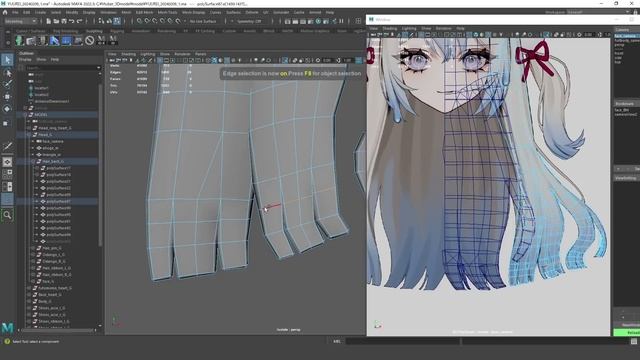Toggle Snap to Points magnet

tap(155, 21)
